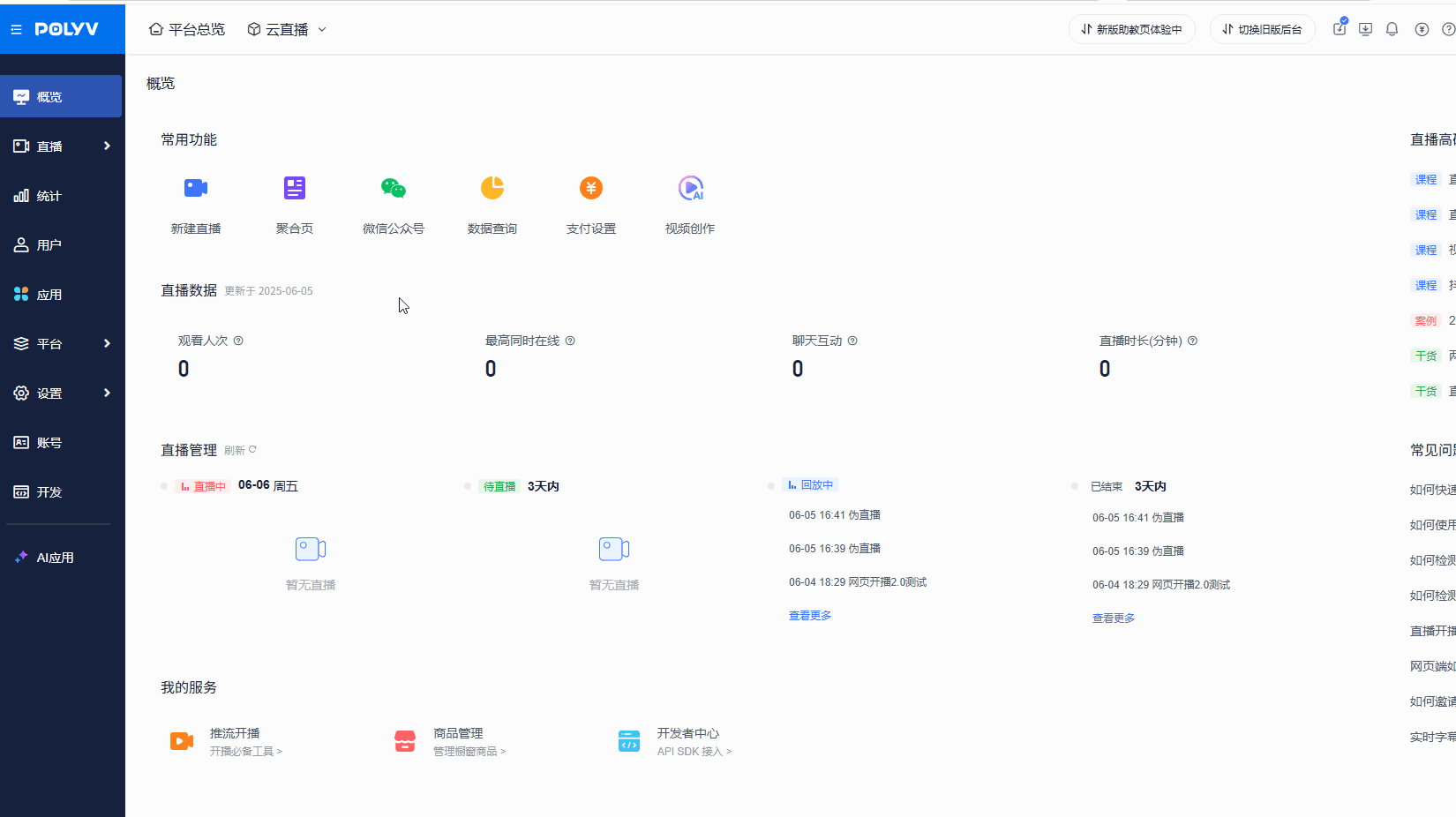Show the help tip beside 直播时长(分钟)
Screen dimensions: 1456x817
coord(1192,341)
